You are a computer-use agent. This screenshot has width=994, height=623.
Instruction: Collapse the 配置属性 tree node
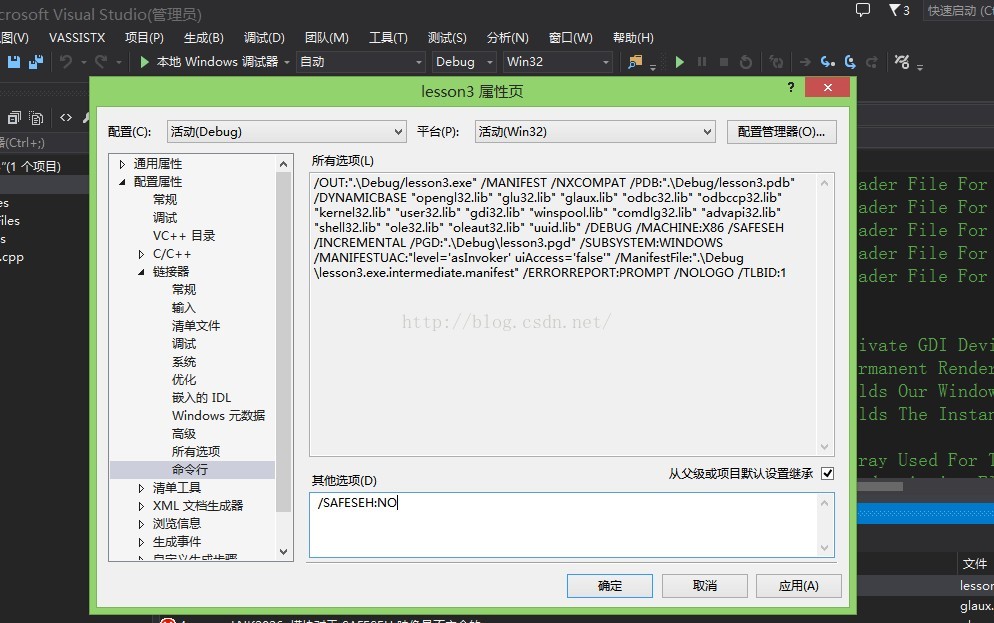(x=122, y=182)
